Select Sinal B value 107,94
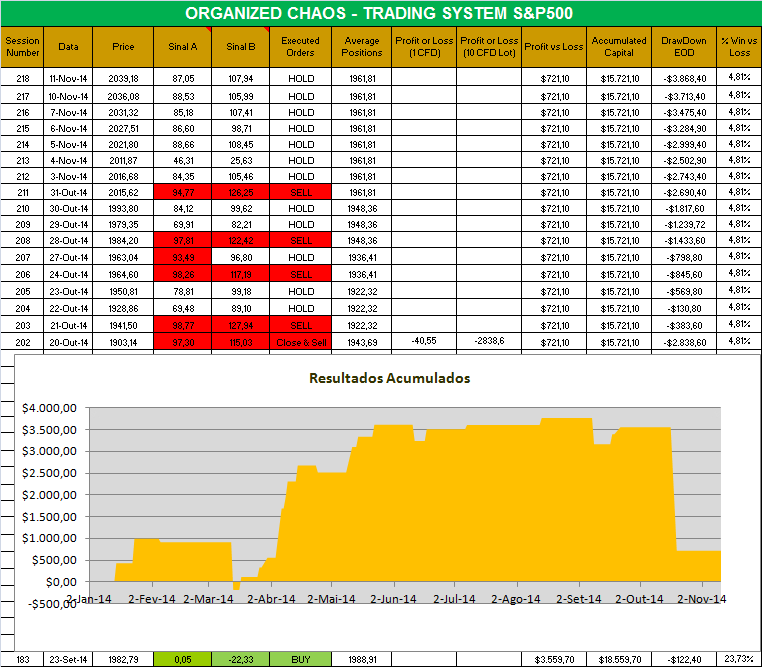Viewport: 762px width, 667px height. (x=241, y=79)
